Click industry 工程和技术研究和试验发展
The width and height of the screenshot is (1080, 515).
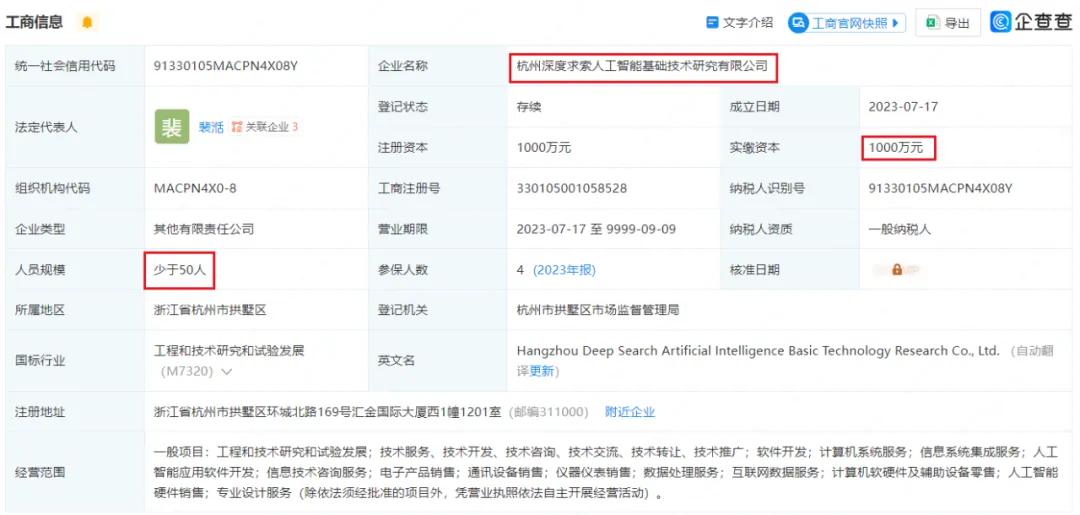point(229,351)
